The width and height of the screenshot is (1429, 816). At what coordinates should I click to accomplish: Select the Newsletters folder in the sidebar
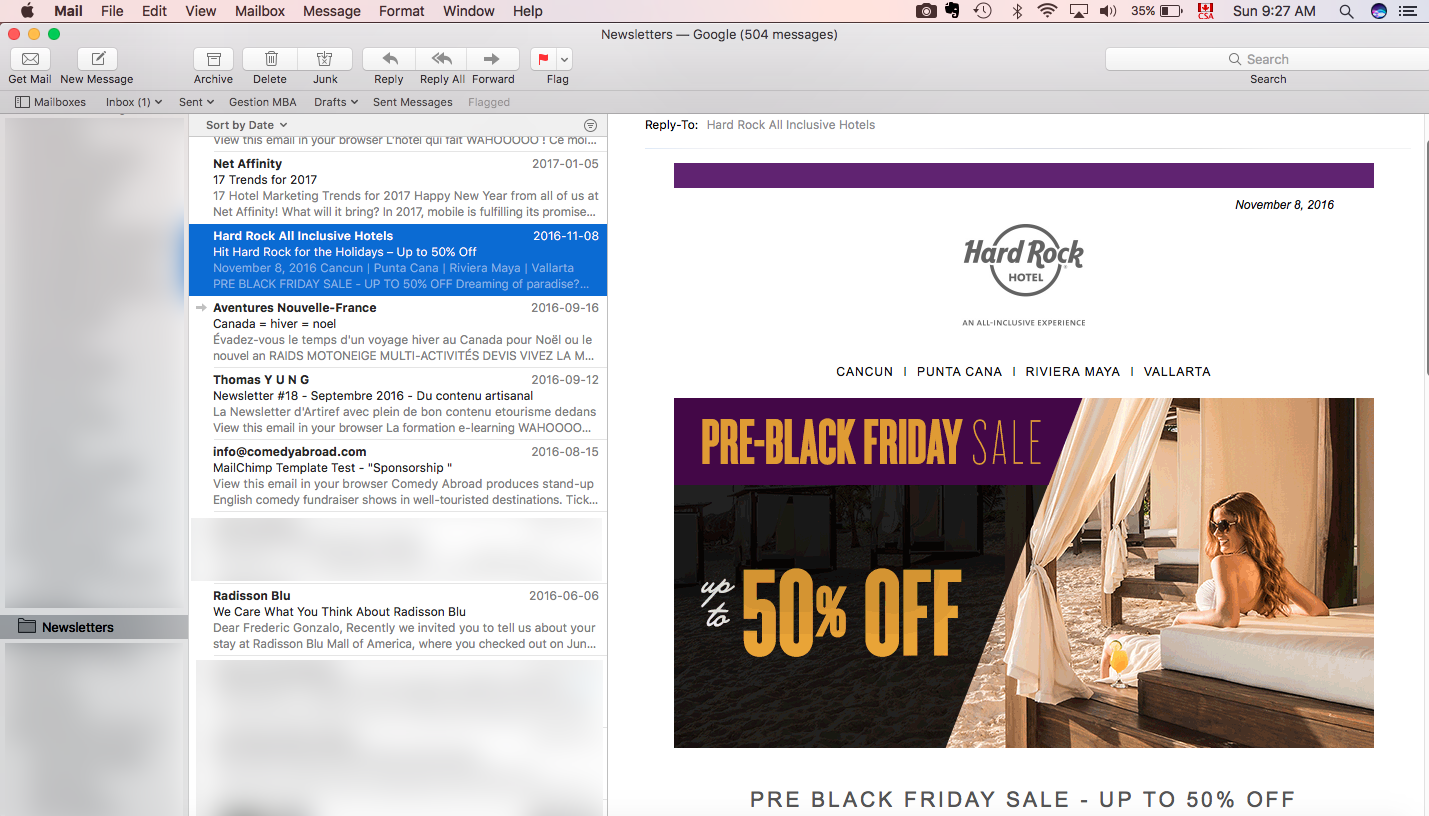(94, 627)
